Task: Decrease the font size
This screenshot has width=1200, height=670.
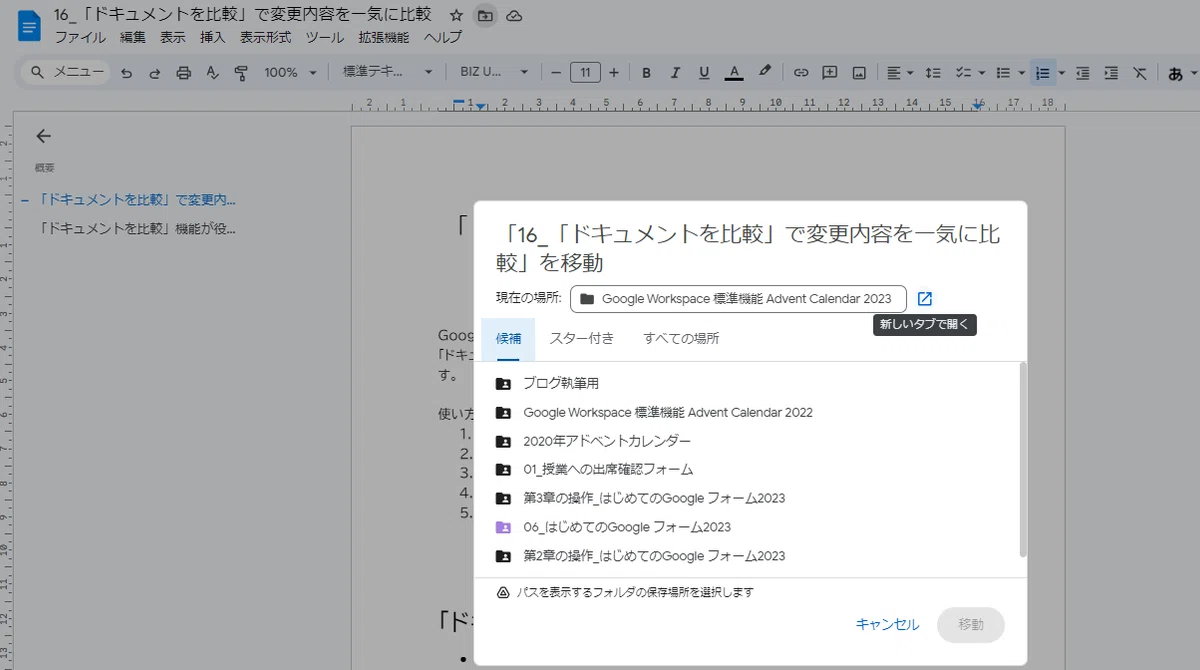Action: click(x=556, y=72)
